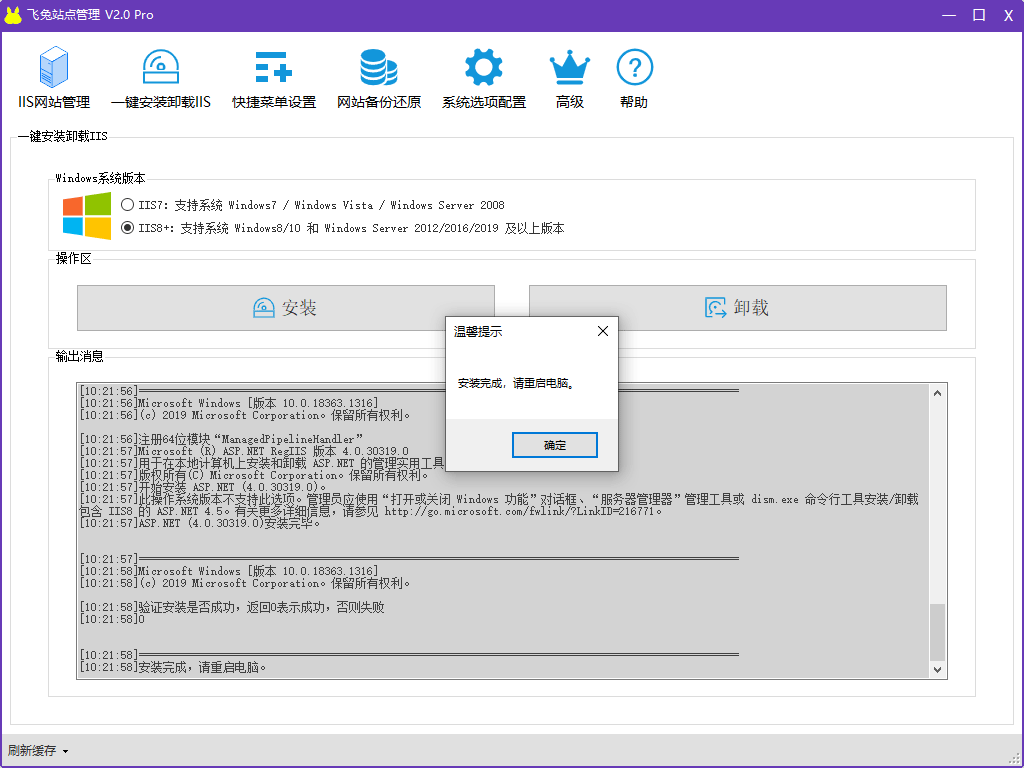The image size is (1024, 768).
Task: Select the IIS8+ radio button
Action: pyautogui.click(x=127, y=228)
